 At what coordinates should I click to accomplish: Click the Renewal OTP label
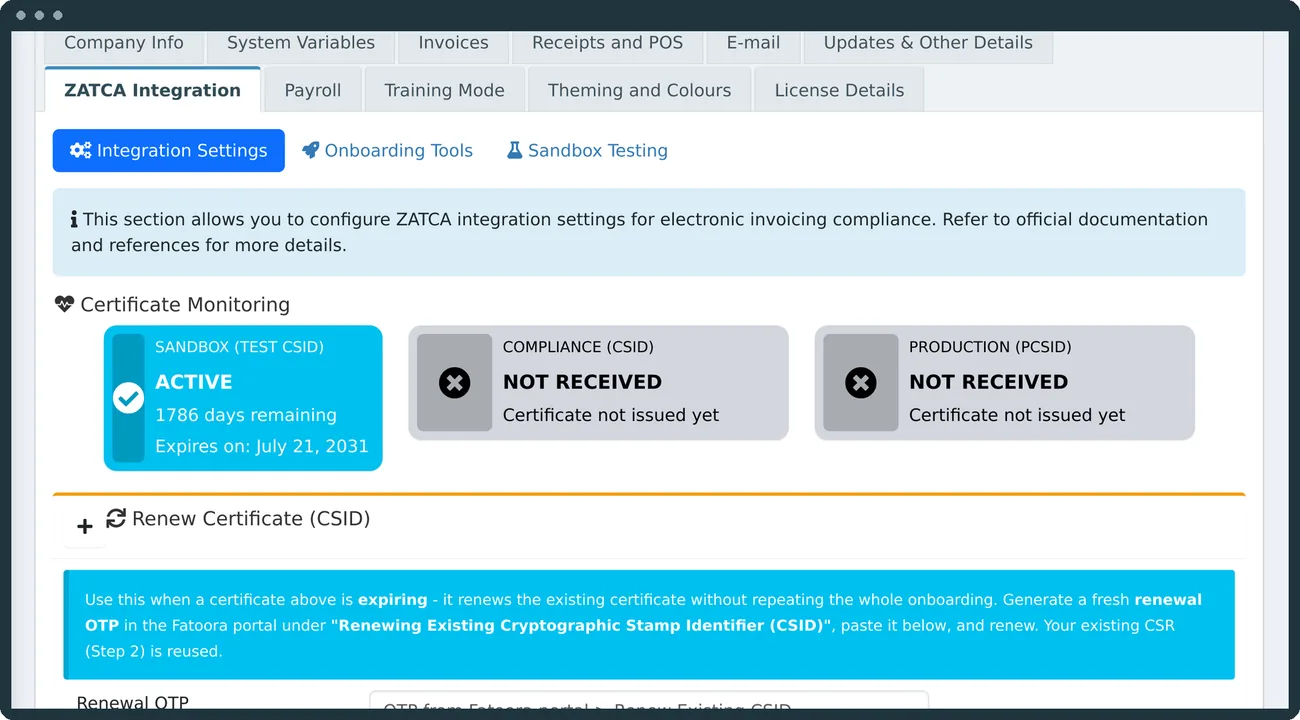[x=133, y=703]
